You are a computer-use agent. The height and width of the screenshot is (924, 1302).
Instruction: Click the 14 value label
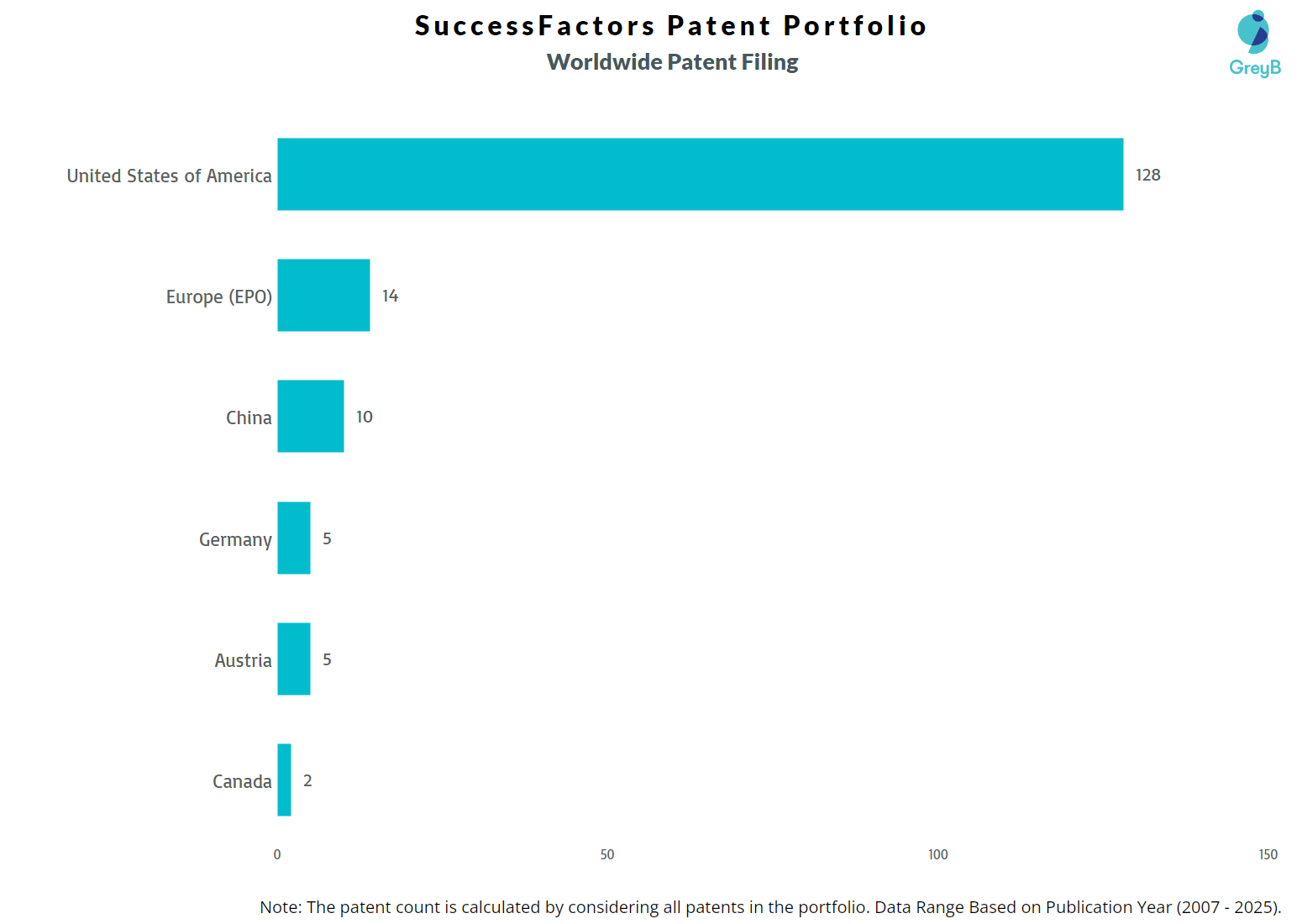[390, 296]
